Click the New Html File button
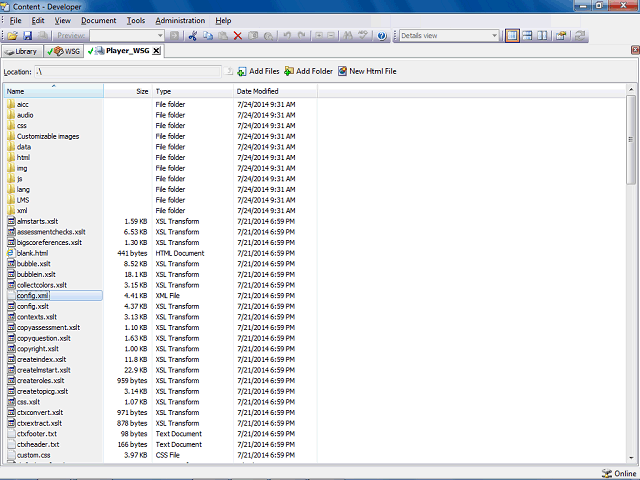This screenshot has height=480, width=640. pyautogui.click(x=367, y=71)
